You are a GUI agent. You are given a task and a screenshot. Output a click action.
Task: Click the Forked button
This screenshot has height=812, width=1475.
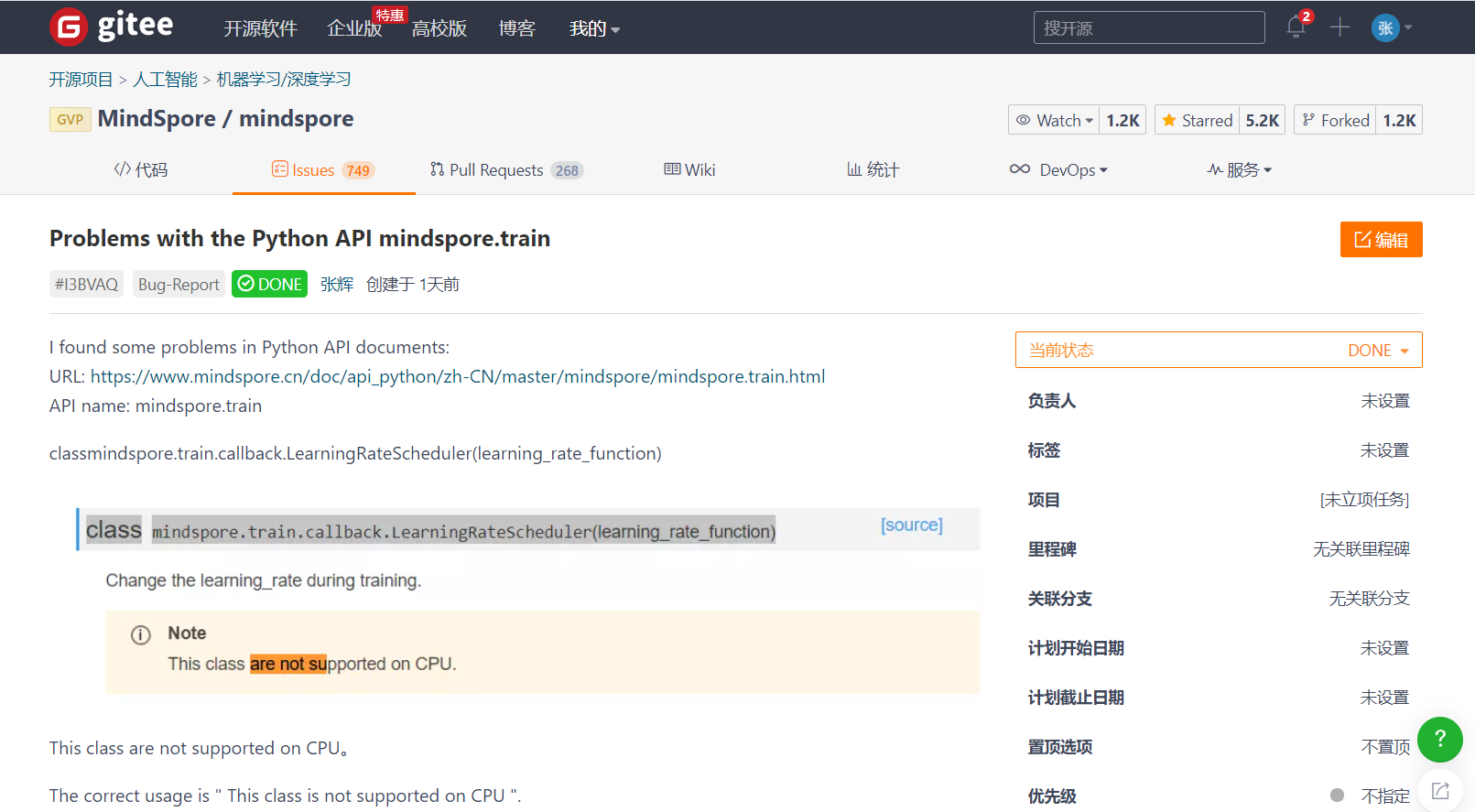(1335, 120)
